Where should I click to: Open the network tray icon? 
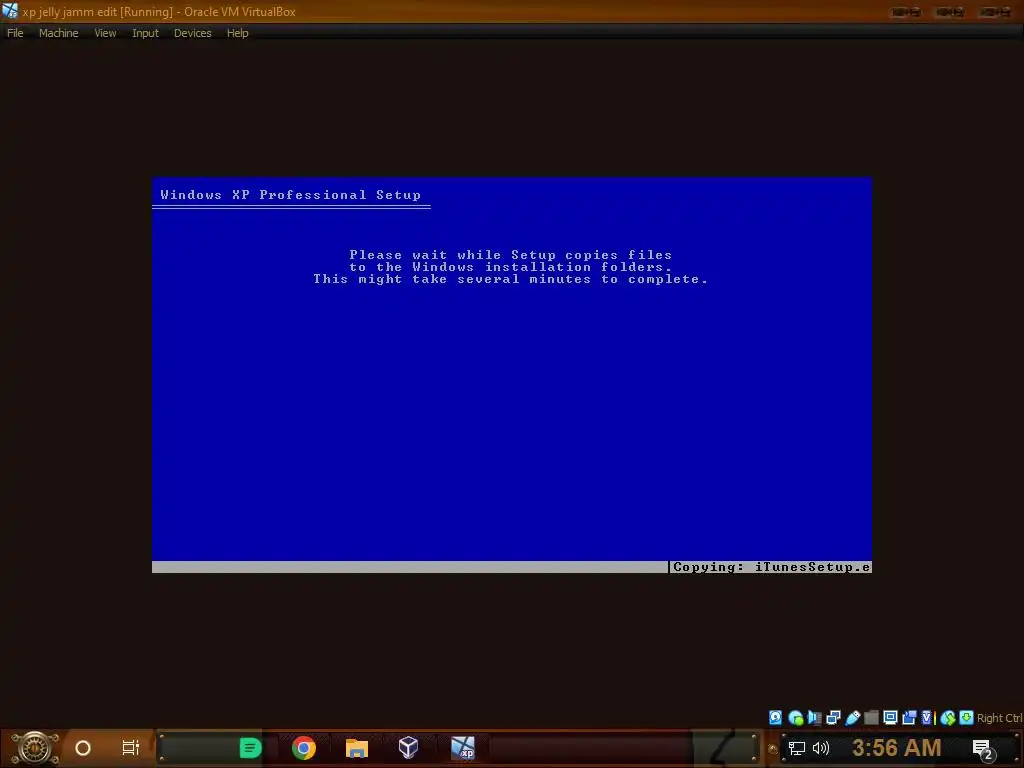coord(797,748)
